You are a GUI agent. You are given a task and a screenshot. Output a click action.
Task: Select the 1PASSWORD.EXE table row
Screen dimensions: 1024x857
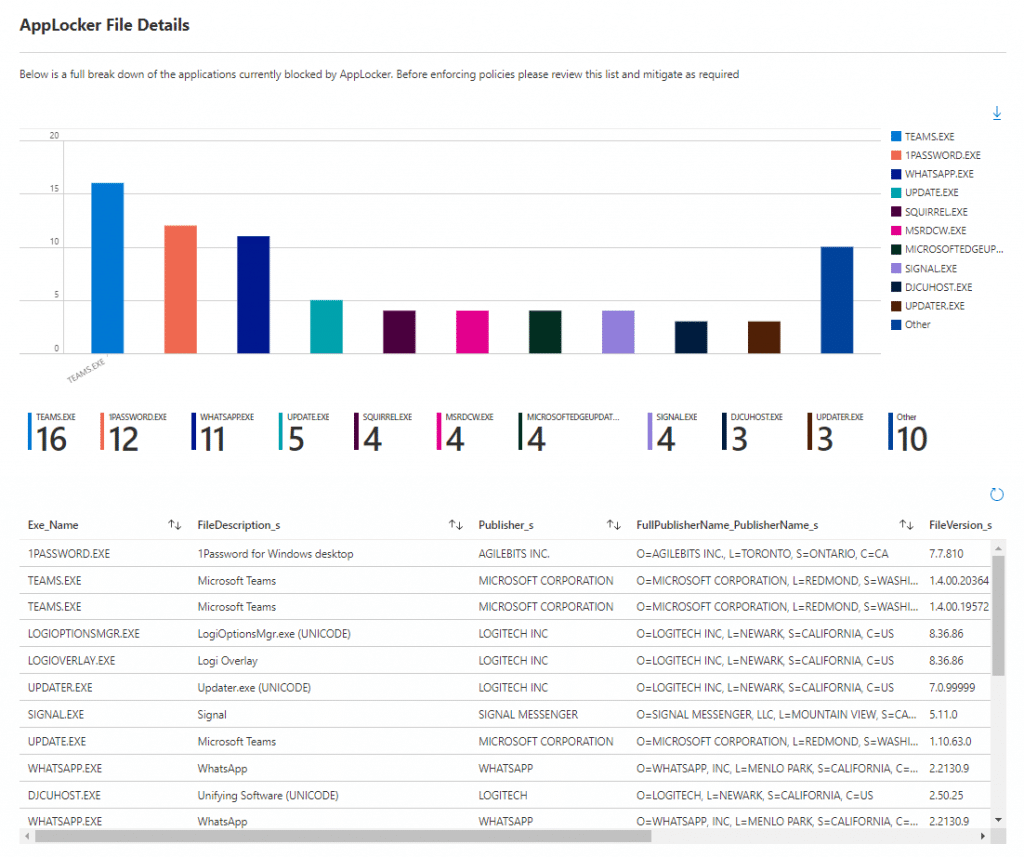pyautogui.click(x=505, y=553)
